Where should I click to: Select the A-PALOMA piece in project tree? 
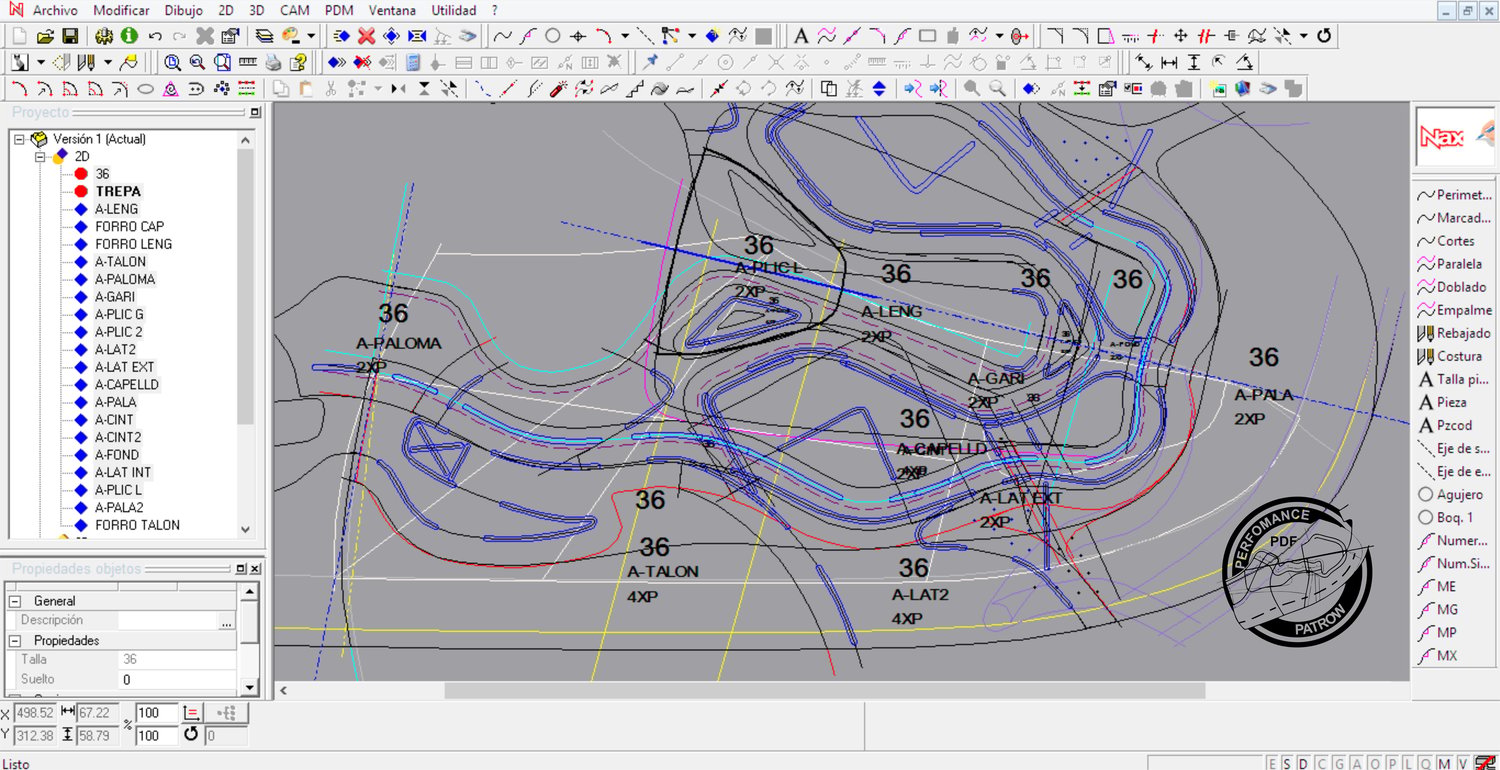[x=125, y=279]
